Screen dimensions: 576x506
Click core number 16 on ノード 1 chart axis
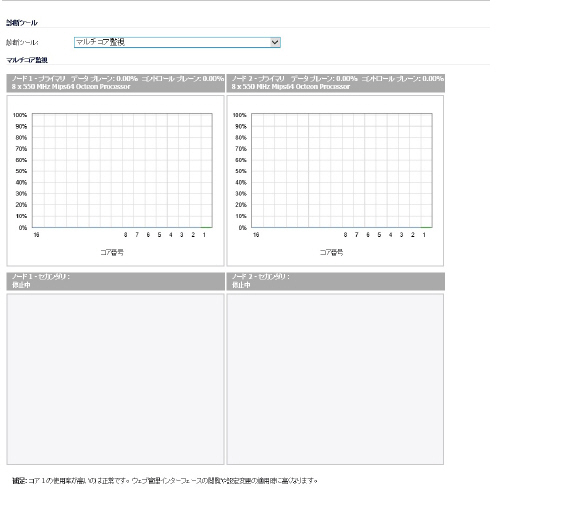pos(36,235)
